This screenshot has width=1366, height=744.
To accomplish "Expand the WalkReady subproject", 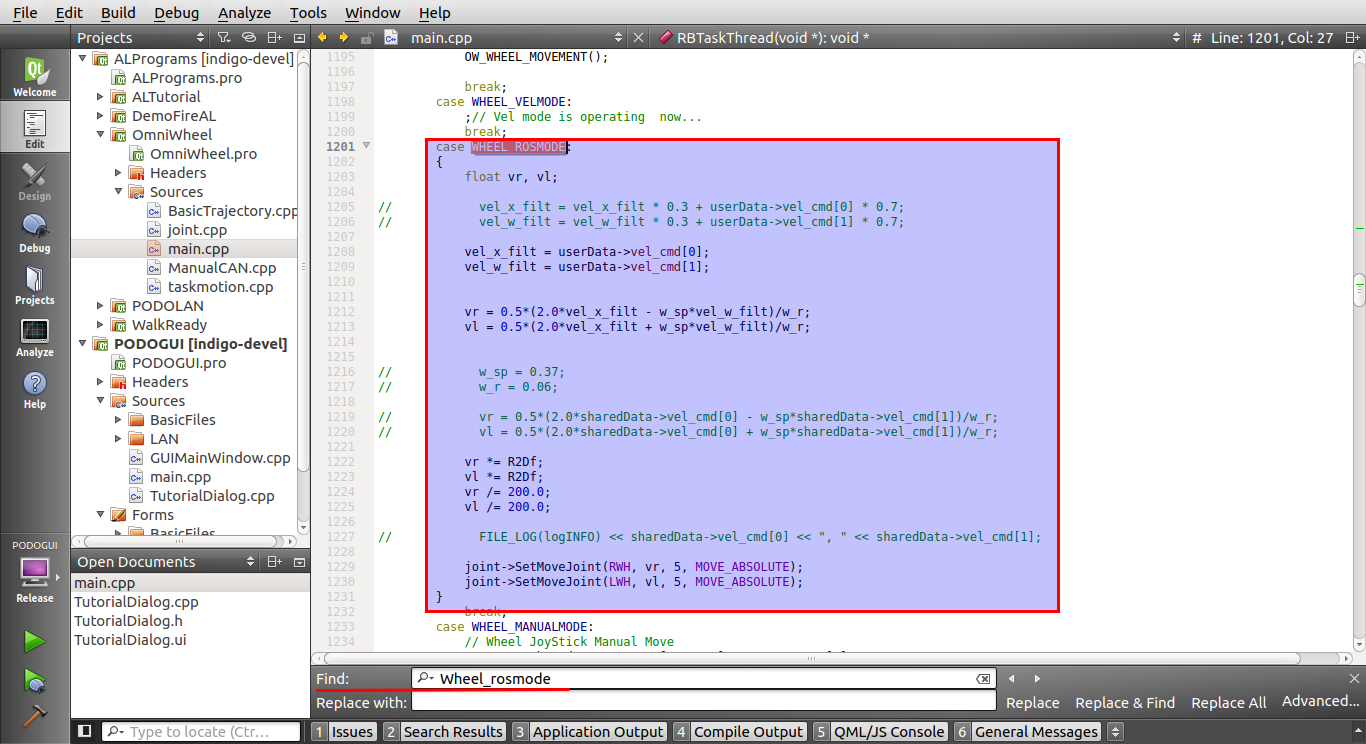I will (x=100, y=325).
